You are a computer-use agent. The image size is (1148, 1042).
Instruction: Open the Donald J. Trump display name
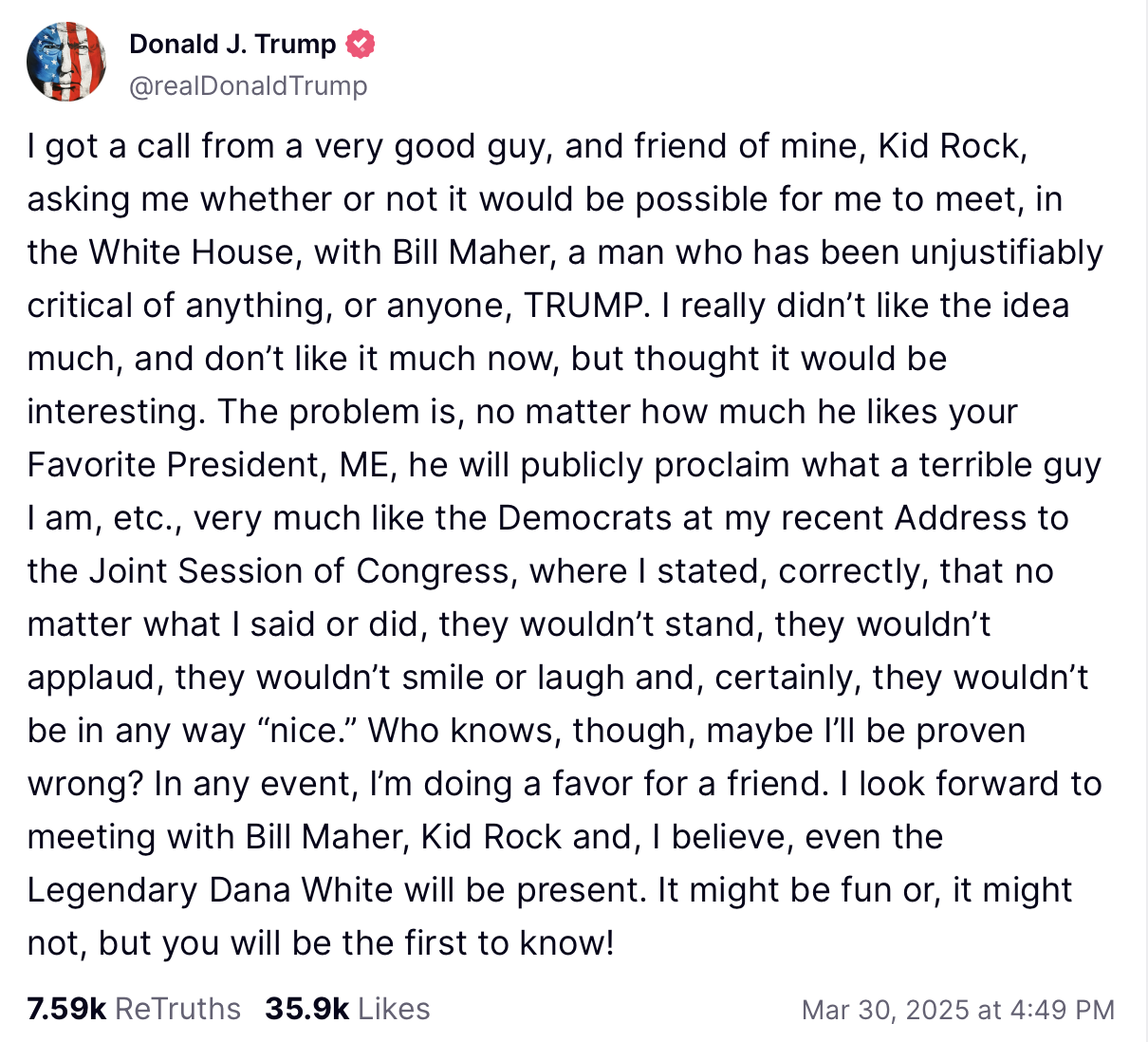click(232, 44)
